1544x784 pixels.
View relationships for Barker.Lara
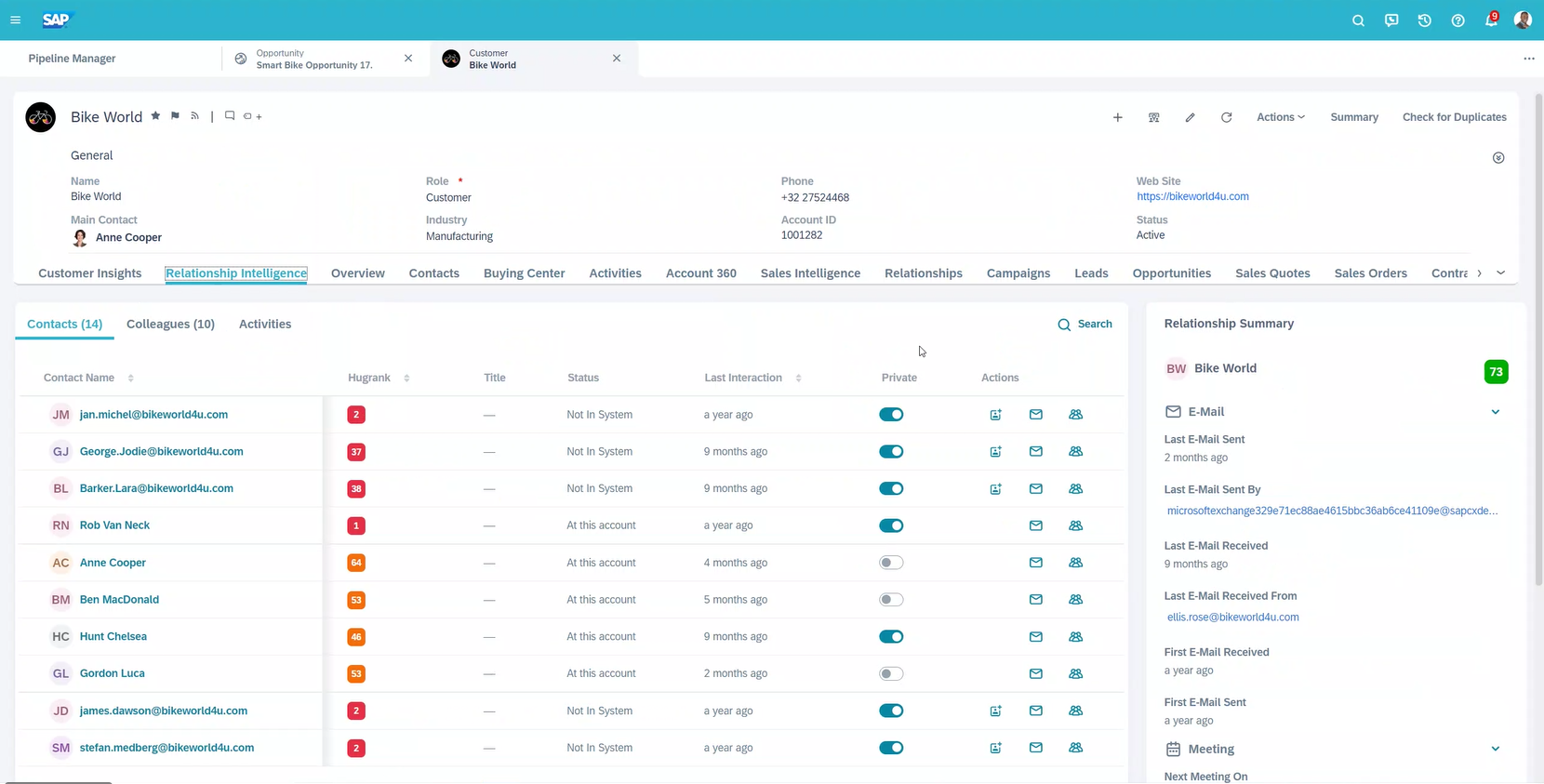tap(1076, 488)
